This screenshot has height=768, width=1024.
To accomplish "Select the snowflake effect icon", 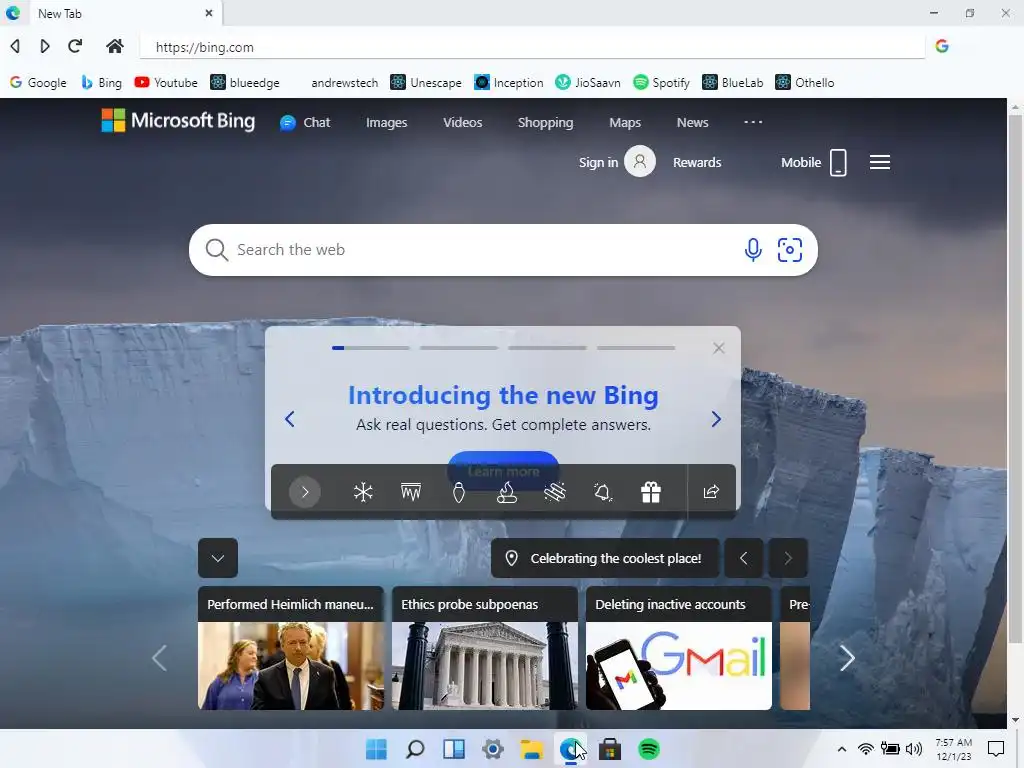I will pyautogui.click(x=363, y=492).
